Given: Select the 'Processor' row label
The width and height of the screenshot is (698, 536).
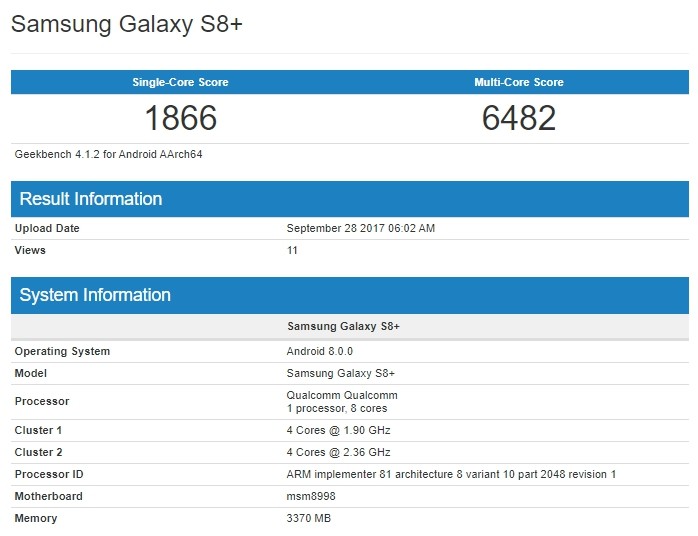Looking at the screenshot, I should pos(42,401).
